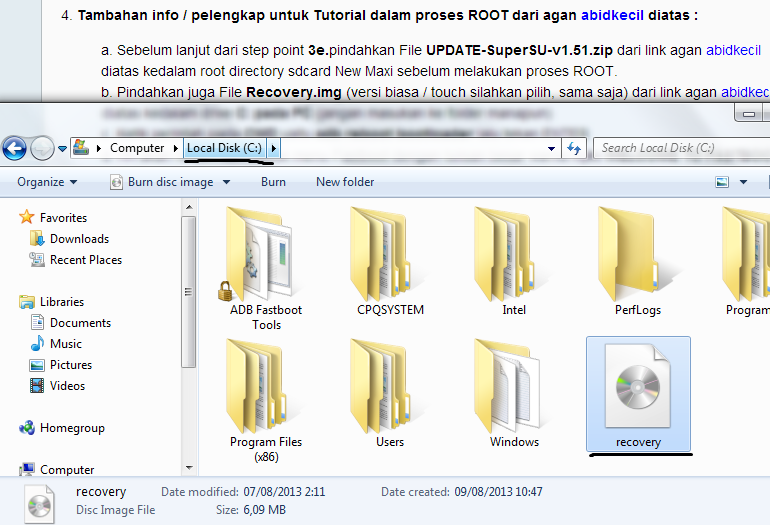
Task: Select Local Disk (C:) breadcrumb
Action: [224, 148]
